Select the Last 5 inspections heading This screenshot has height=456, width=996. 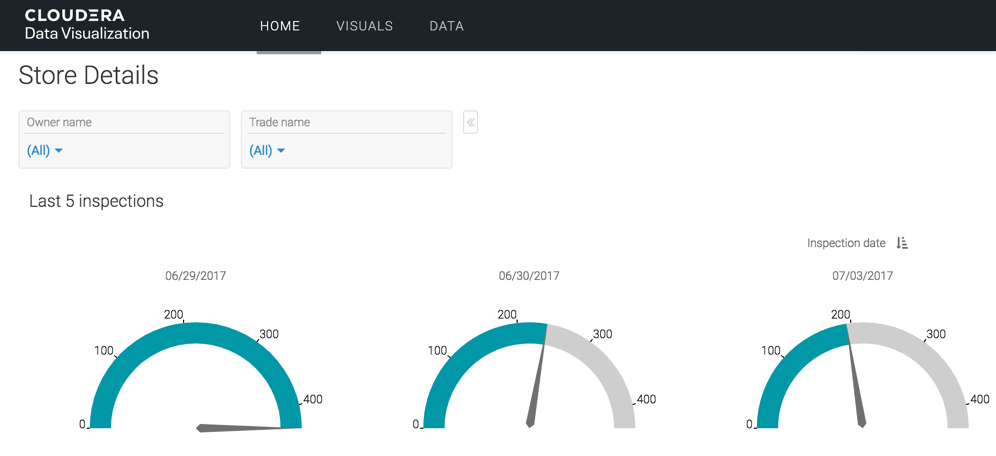coord(96,201)
